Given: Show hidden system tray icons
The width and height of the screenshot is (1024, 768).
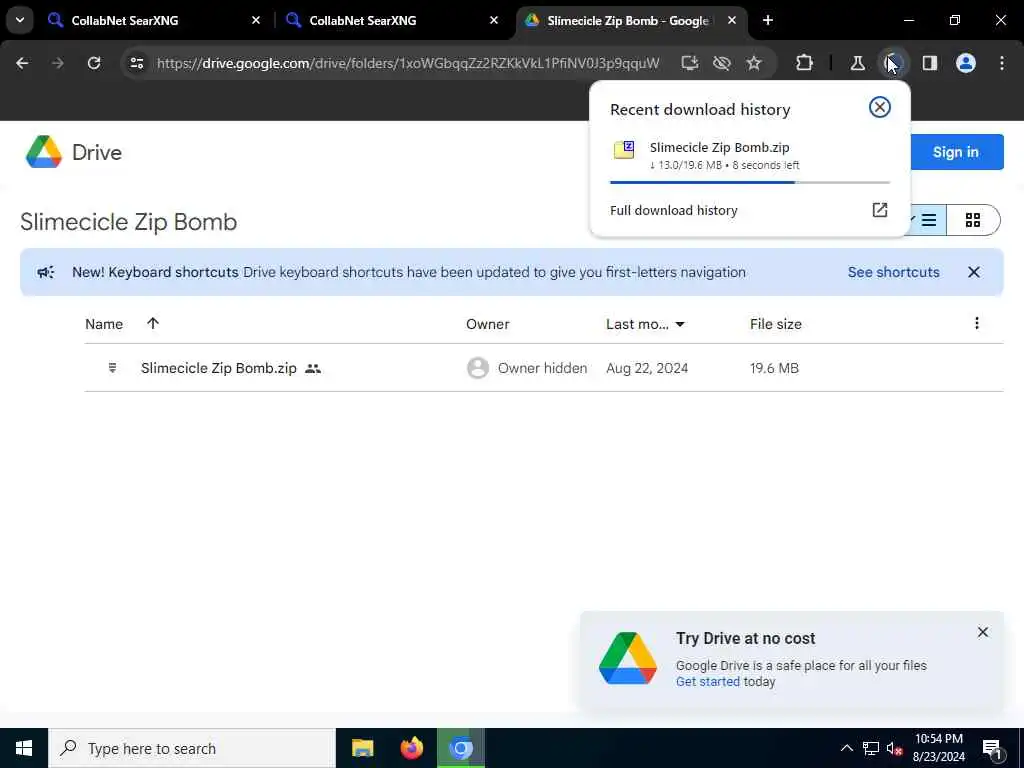Looking at the screenshot, I should (x=846, y=748).
